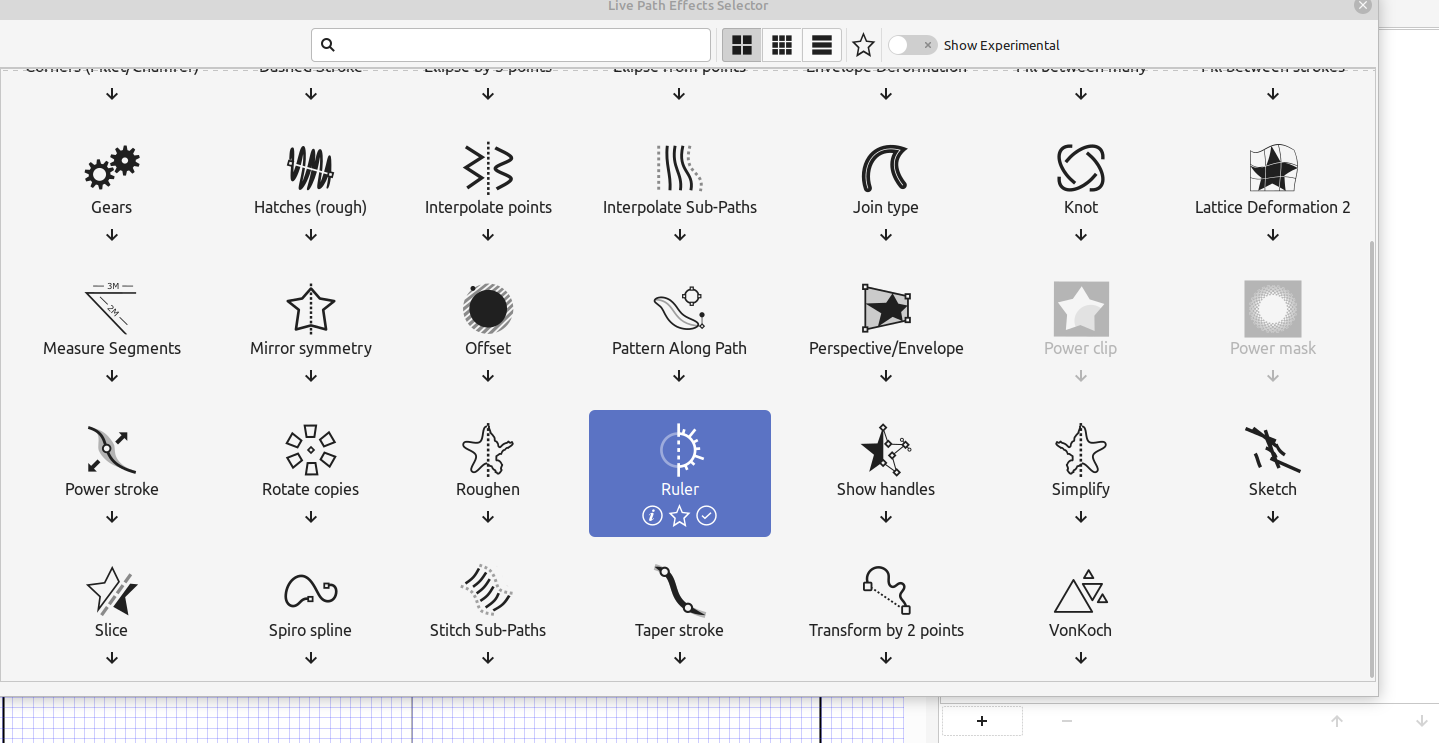Image resolution: width=1439 pixels, height=743 pixels.
Task: Pick the VonKoch effect icon
Action: click(x=1081, y=591)
